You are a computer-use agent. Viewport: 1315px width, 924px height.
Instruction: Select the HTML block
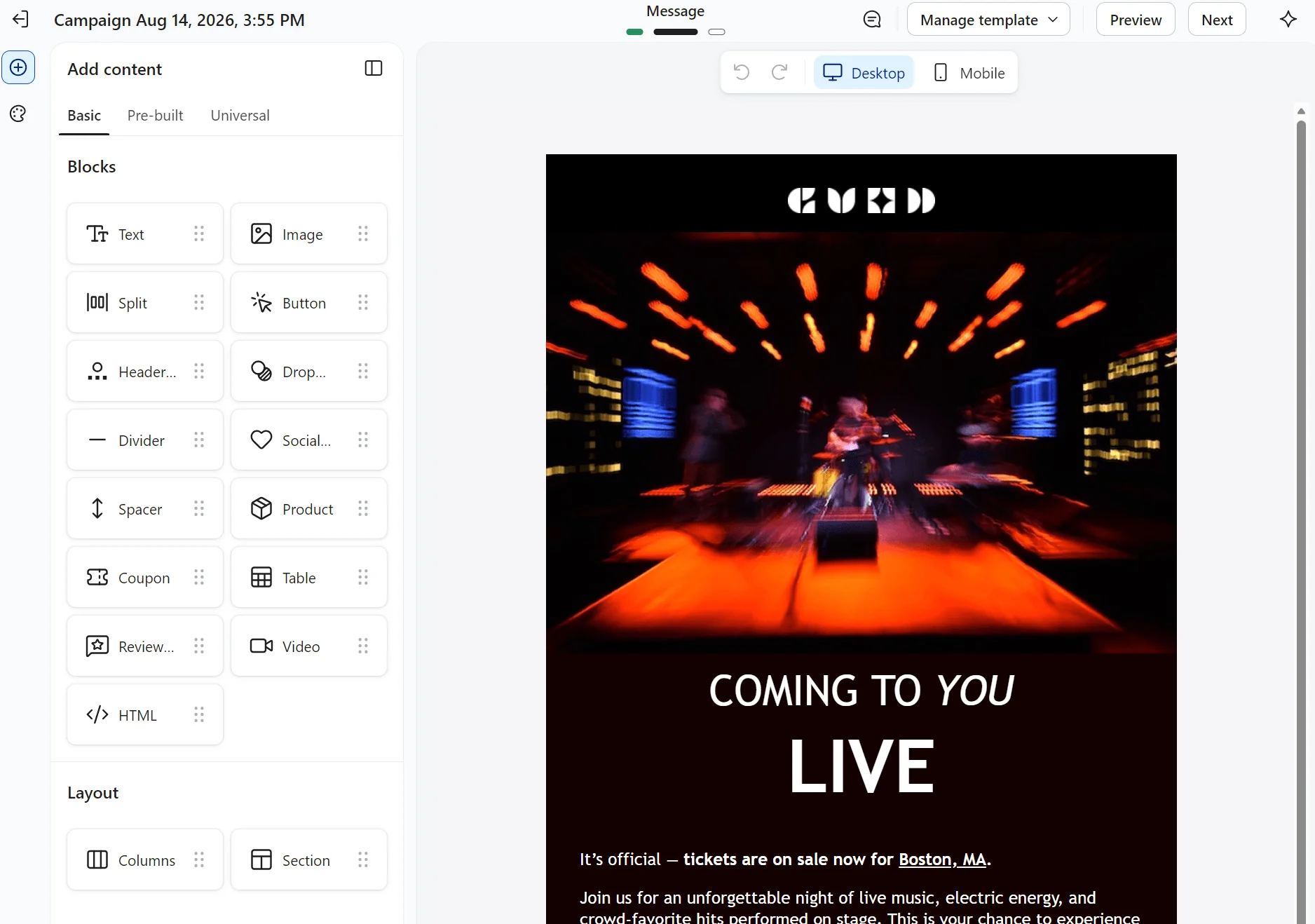click(145, 715)
